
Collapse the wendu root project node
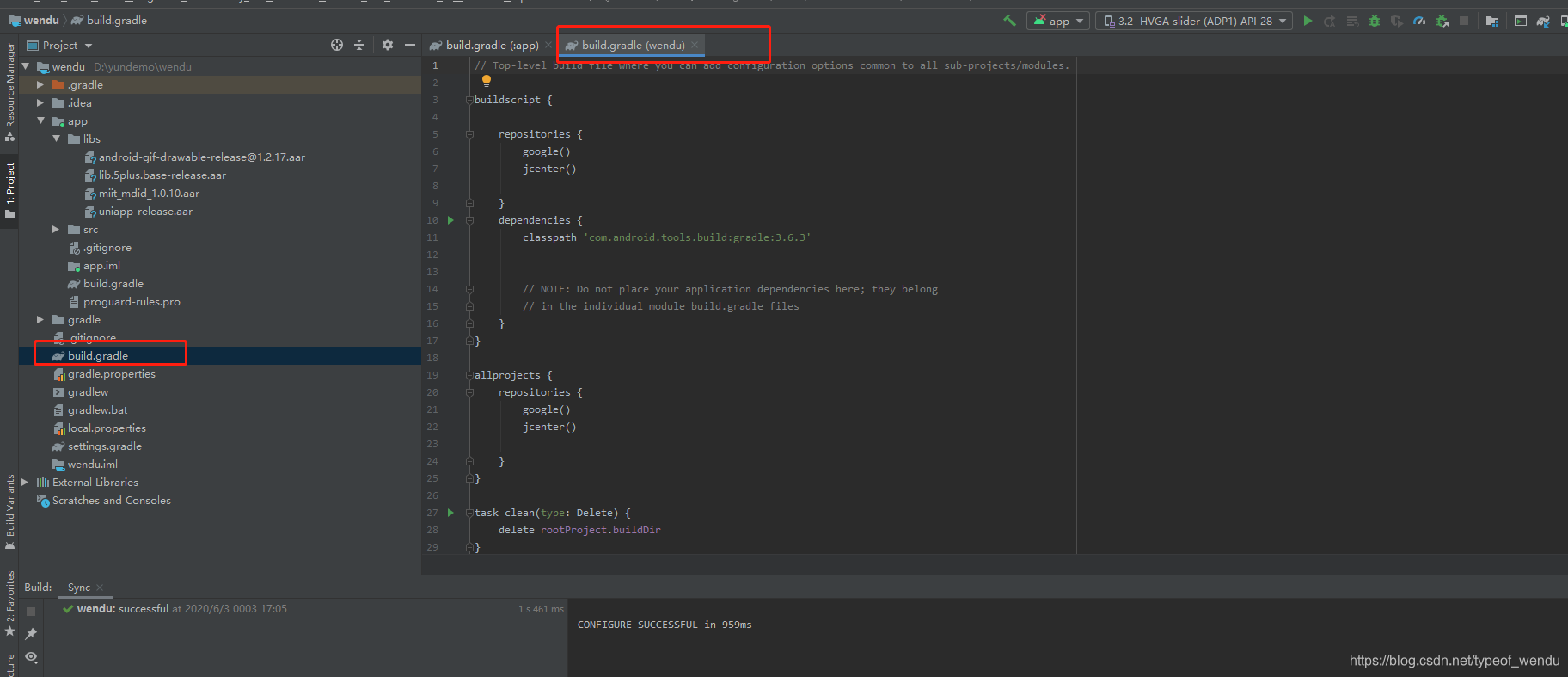26,66
